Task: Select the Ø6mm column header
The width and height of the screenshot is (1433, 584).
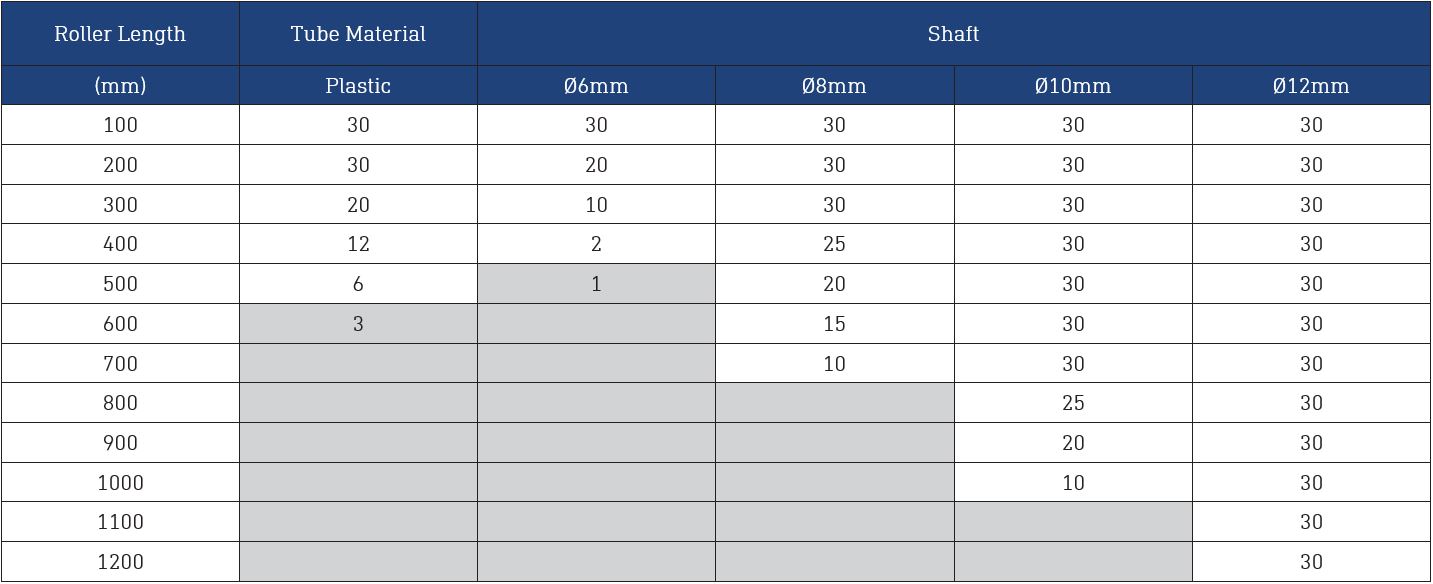Action: point(596,86)
